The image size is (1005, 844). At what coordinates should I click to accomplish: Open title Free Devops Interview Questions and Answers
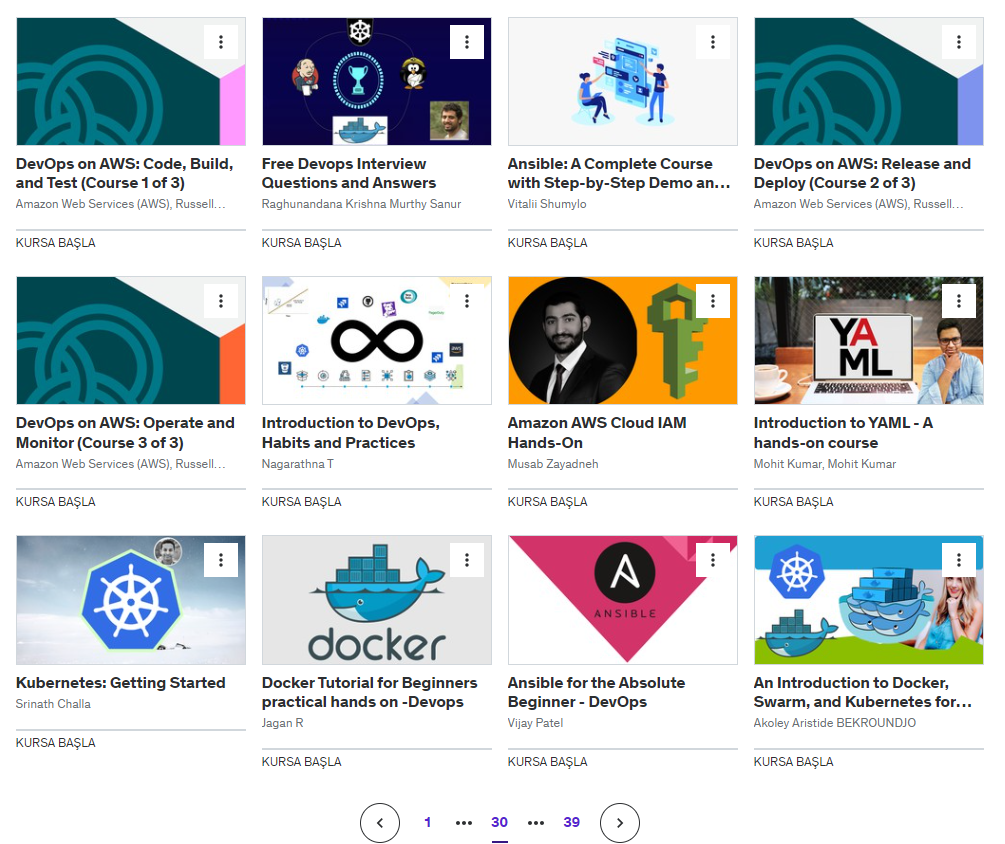point(349,174)
